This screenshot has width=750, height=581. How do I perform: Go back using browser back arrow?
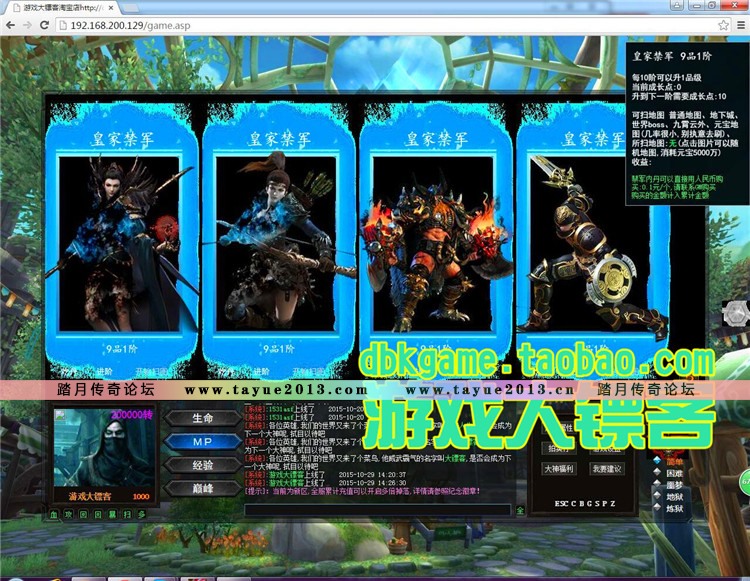click(x=11, y=25)
